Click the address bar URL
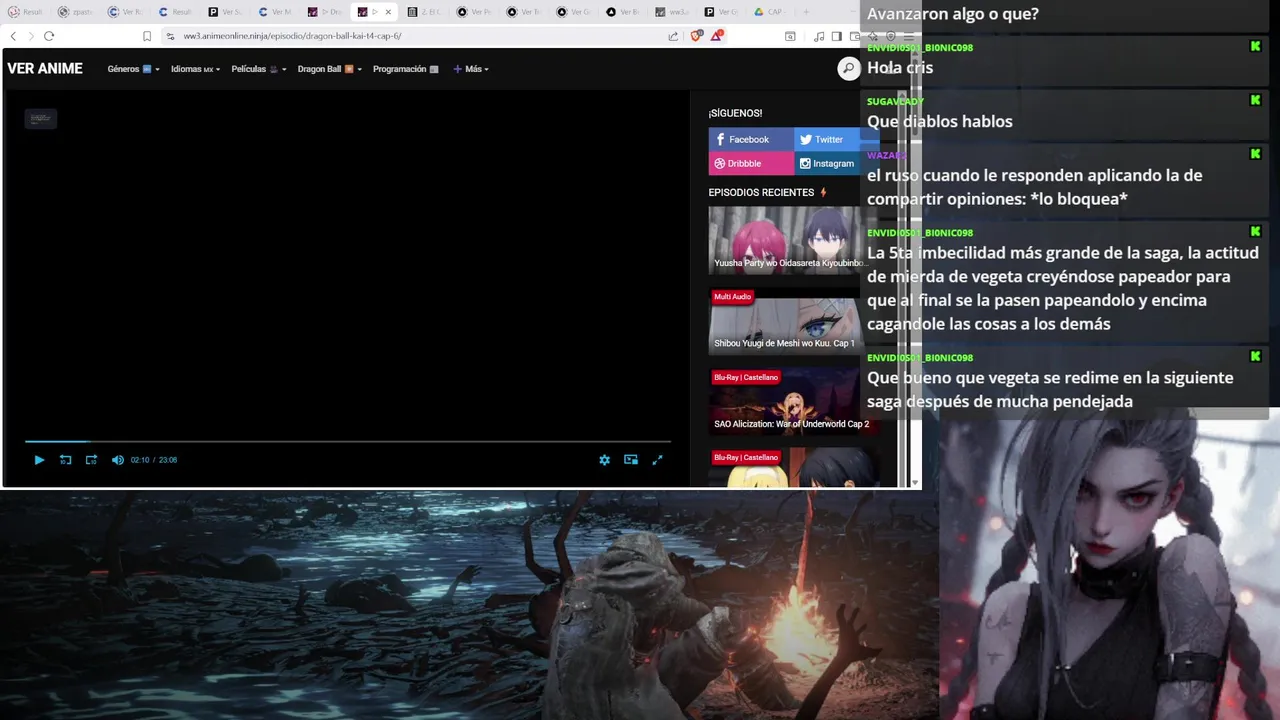 pyautogui.click(x=292, y=36)
